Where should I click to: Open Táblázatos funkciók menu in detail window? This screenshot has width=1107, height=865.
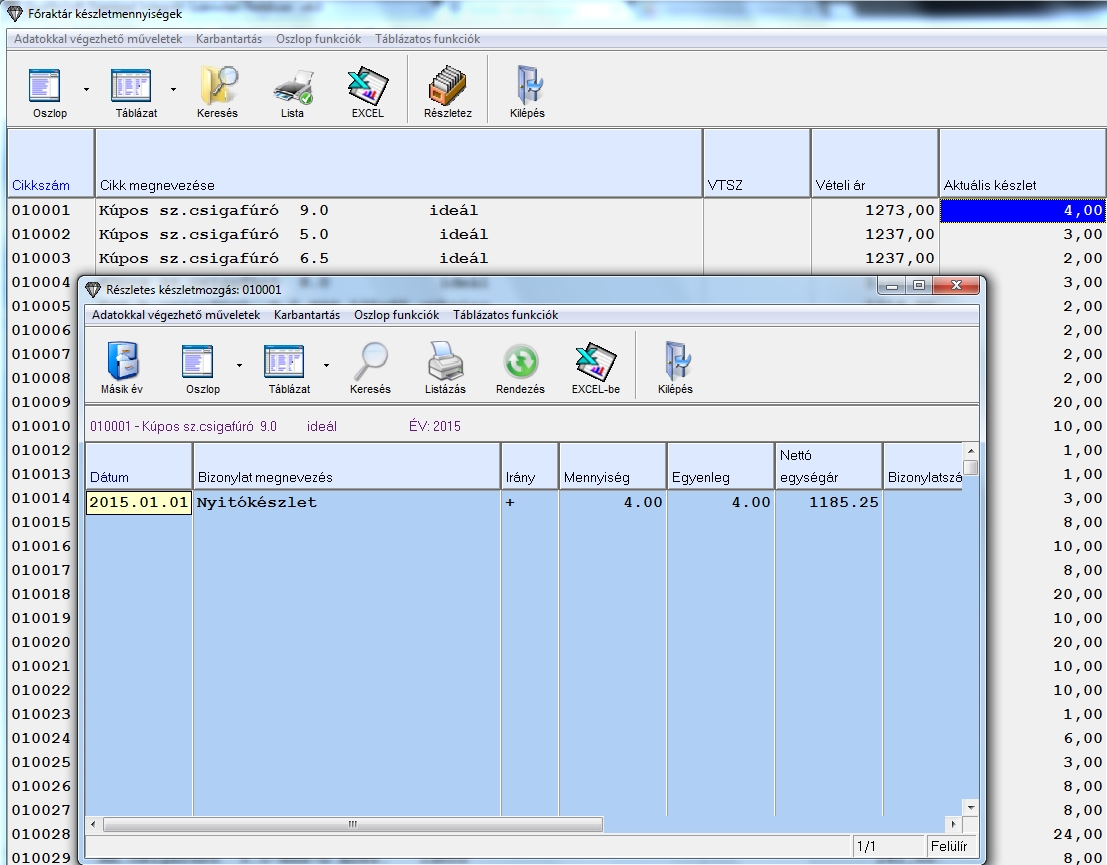(505, 315)
